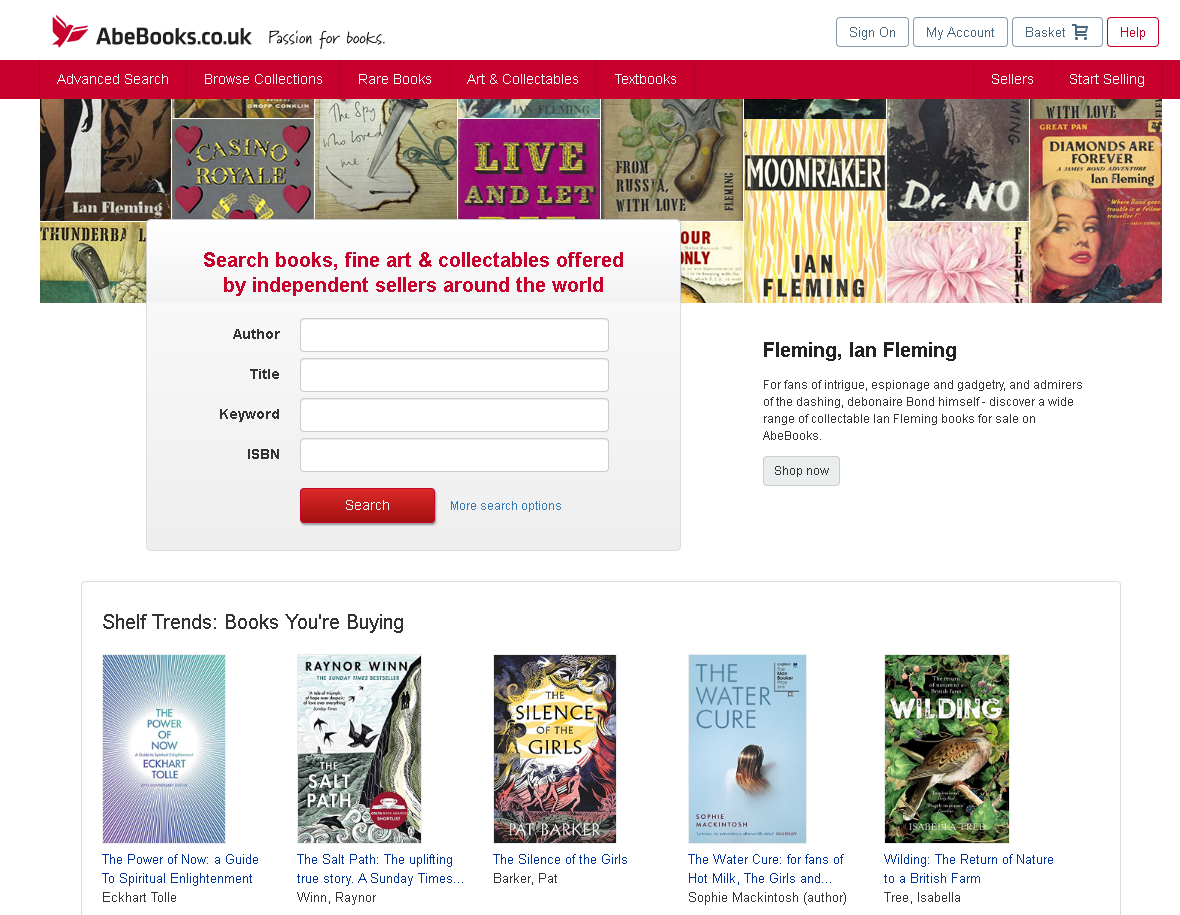Open More search options link

506,506
